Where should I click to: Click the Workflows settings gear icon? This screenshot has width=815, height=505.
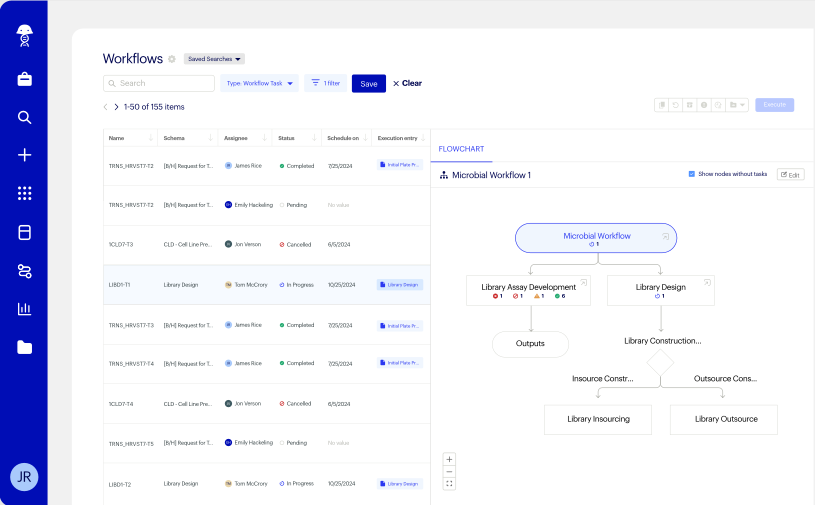172,59
